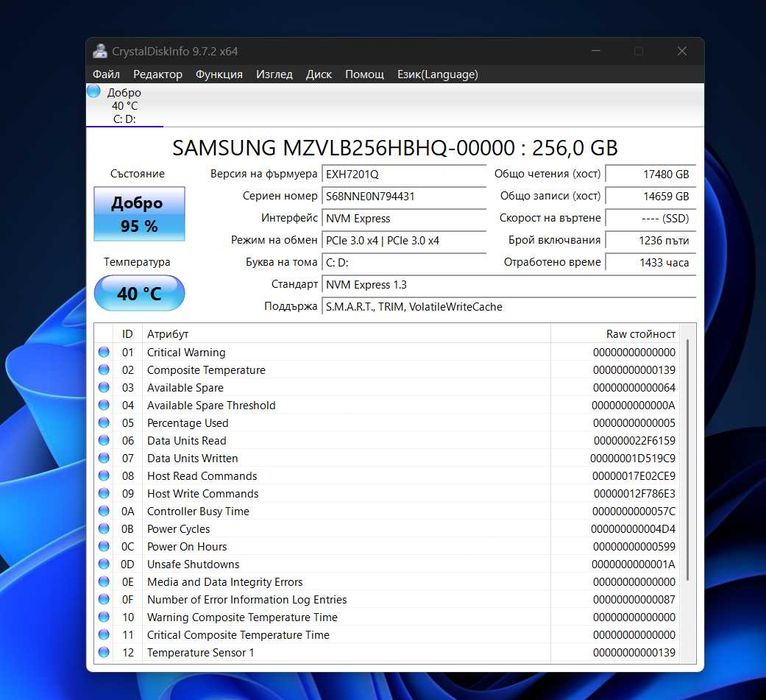Click raw value 000000000004D4

click(633, 529)
